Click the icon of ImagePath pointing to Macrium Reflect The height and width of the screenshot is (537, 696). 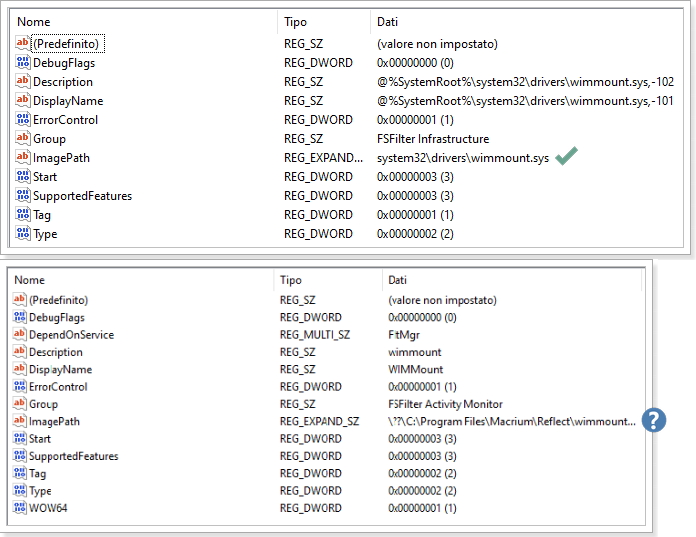coord(20,420)
